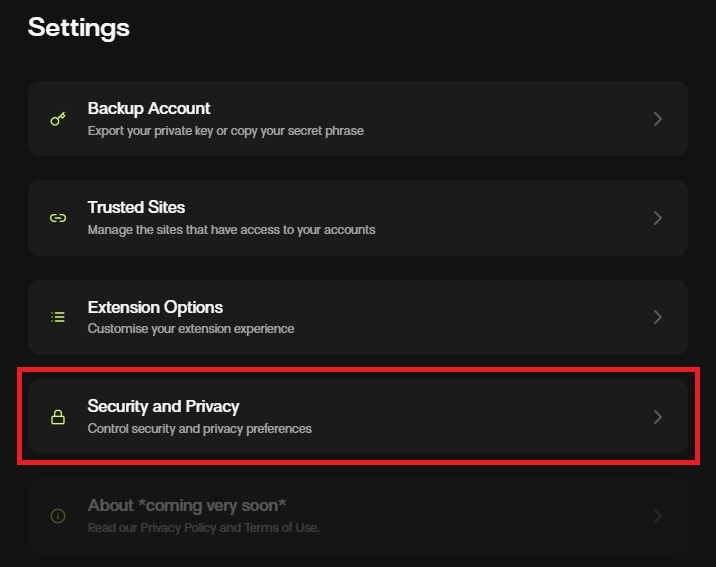
Task: Expand Backup Account using its right chevron
Action: point(657,119)
